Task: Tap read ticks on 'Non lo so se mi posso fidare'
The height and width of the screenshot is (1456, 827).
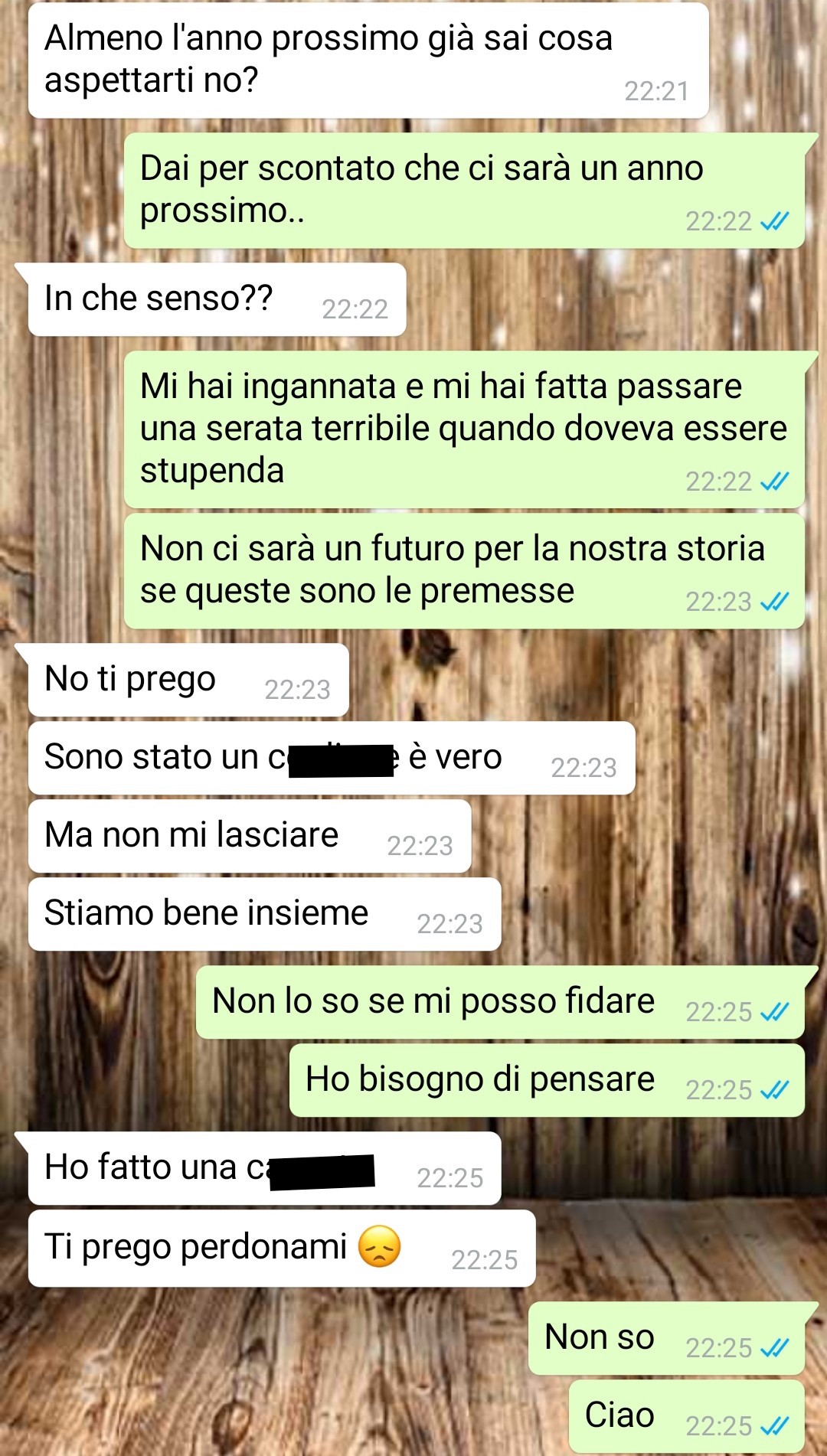Action: click(x=775, y=1012)
